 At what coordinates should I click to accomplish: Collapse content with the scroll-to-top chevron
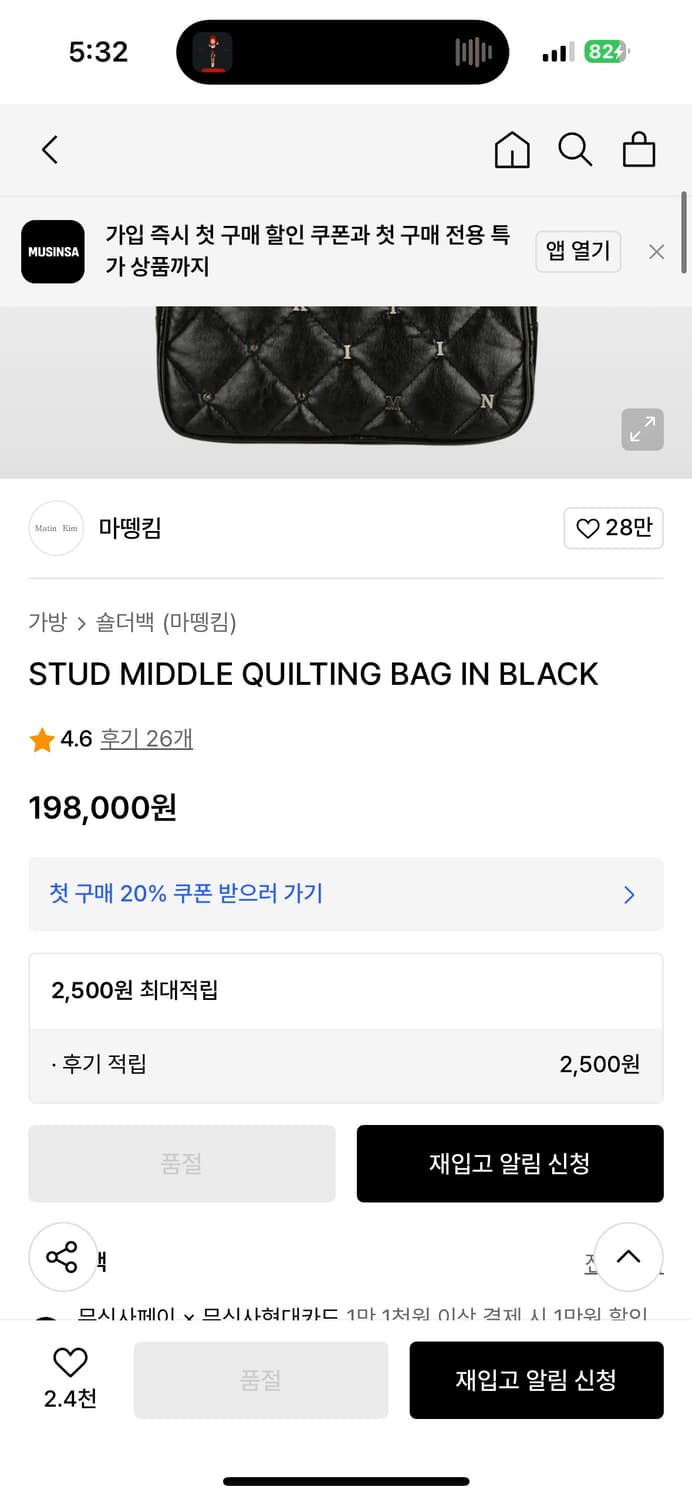tap(628, 1257)
